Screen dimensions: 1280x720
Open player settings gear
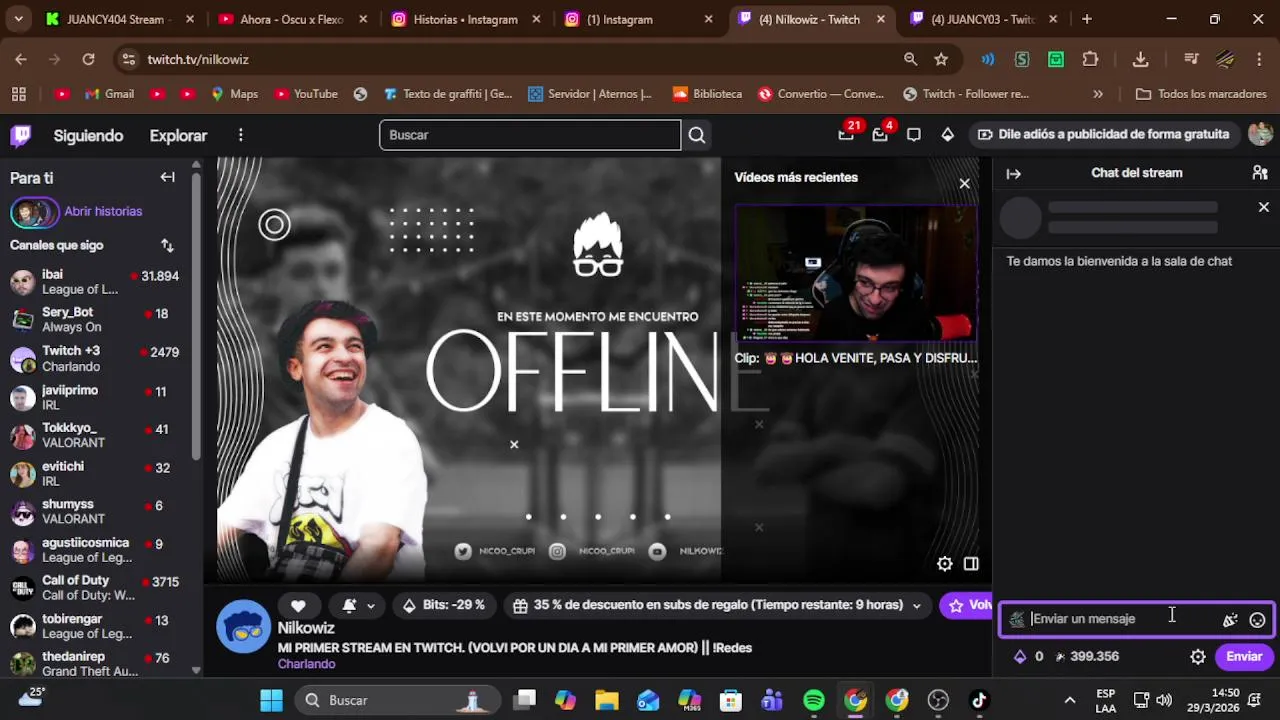point(944,564)
